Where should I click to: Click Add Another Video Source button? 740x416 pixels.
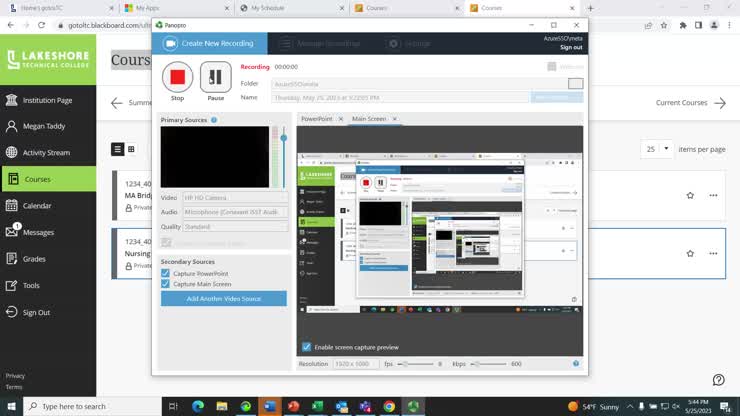[x=224, y=299]
